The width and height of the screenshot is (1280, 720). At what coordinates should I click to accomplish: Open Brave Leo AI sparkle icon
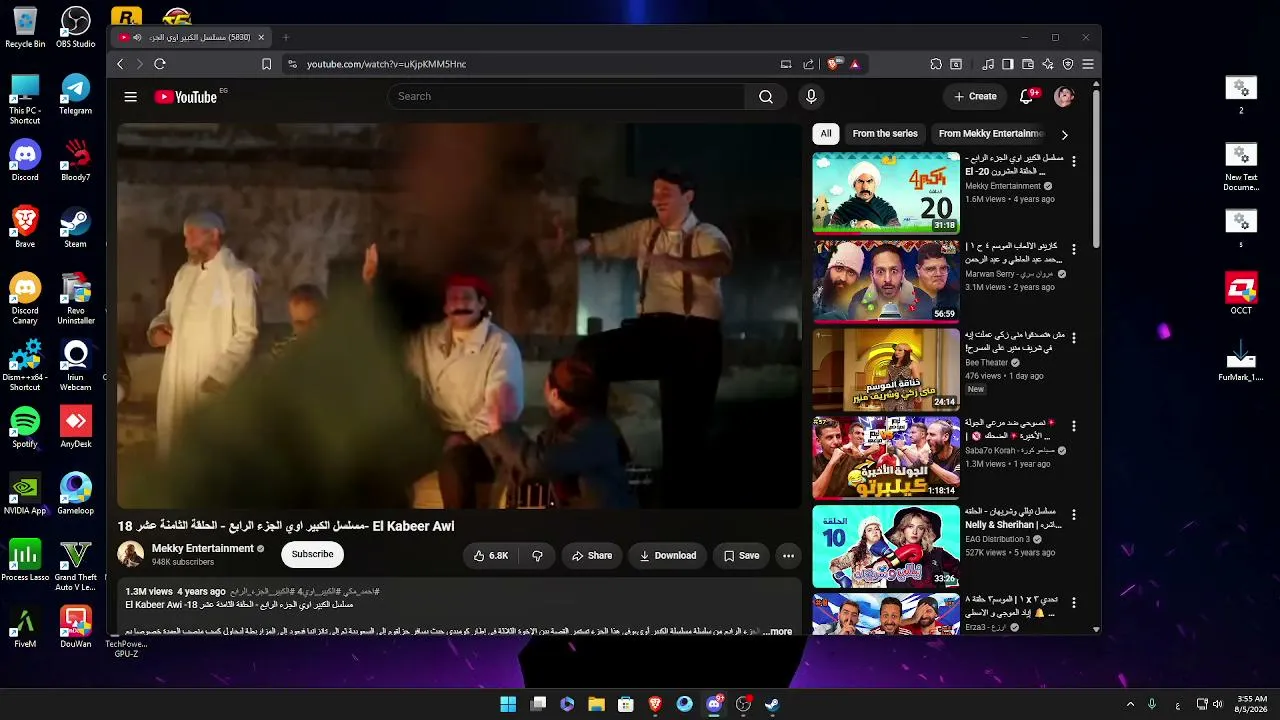1048,64
